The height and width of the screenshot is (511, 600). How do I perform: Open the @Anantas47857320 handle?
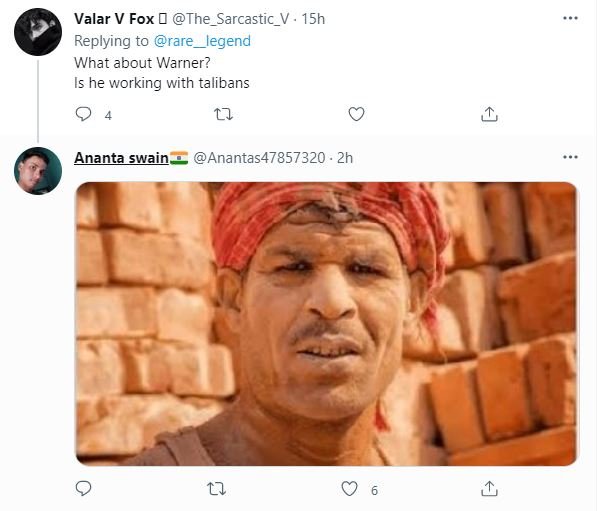(259, 158)
